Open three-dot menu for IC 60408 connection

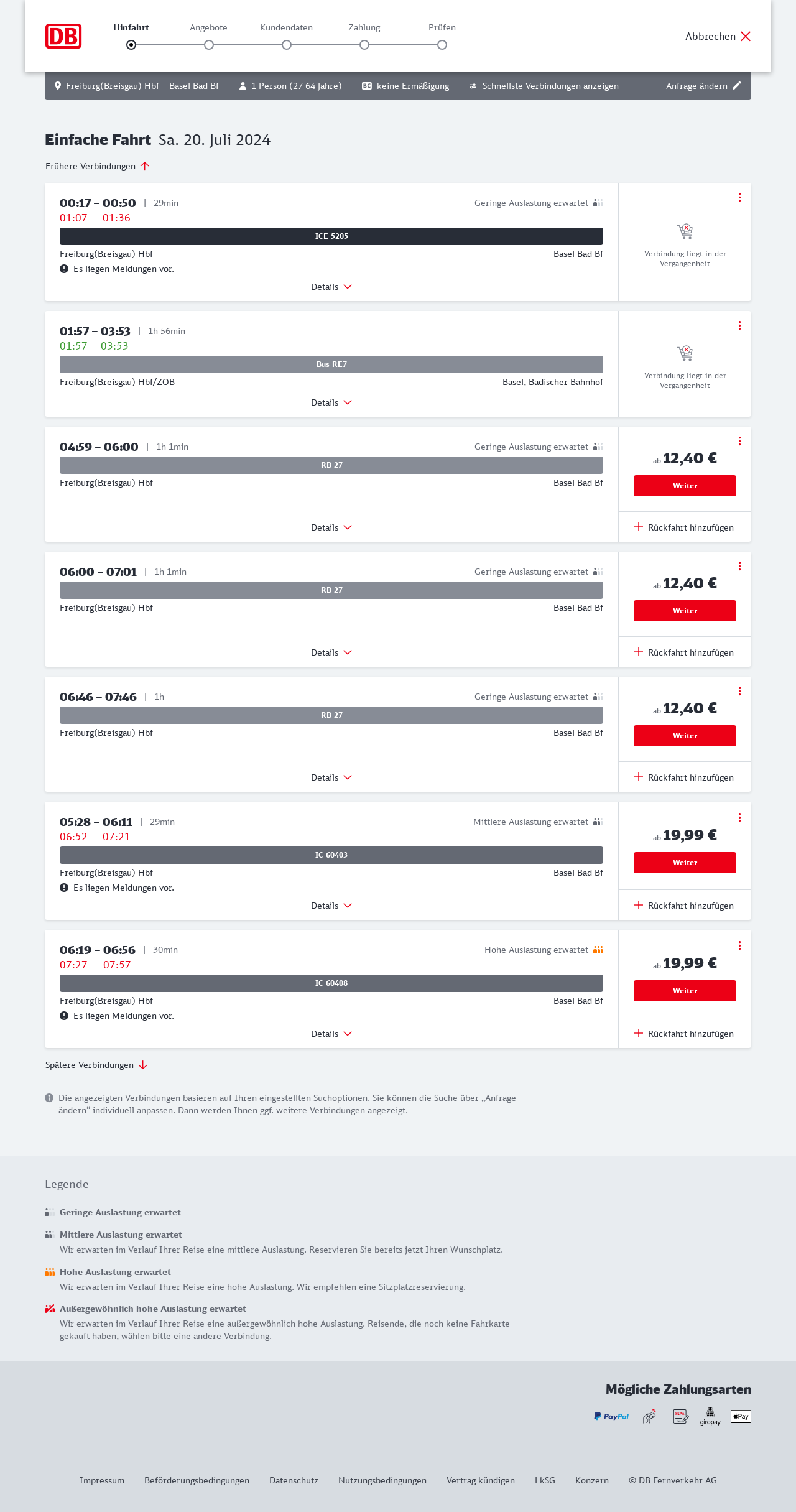(739, 945)
